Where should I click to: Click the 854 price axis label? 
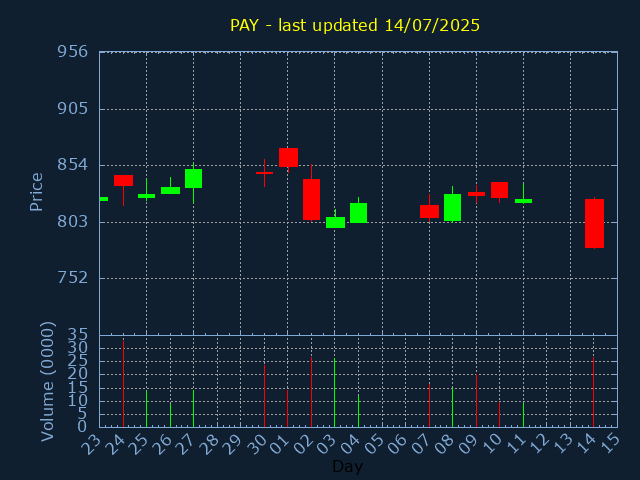73,165
